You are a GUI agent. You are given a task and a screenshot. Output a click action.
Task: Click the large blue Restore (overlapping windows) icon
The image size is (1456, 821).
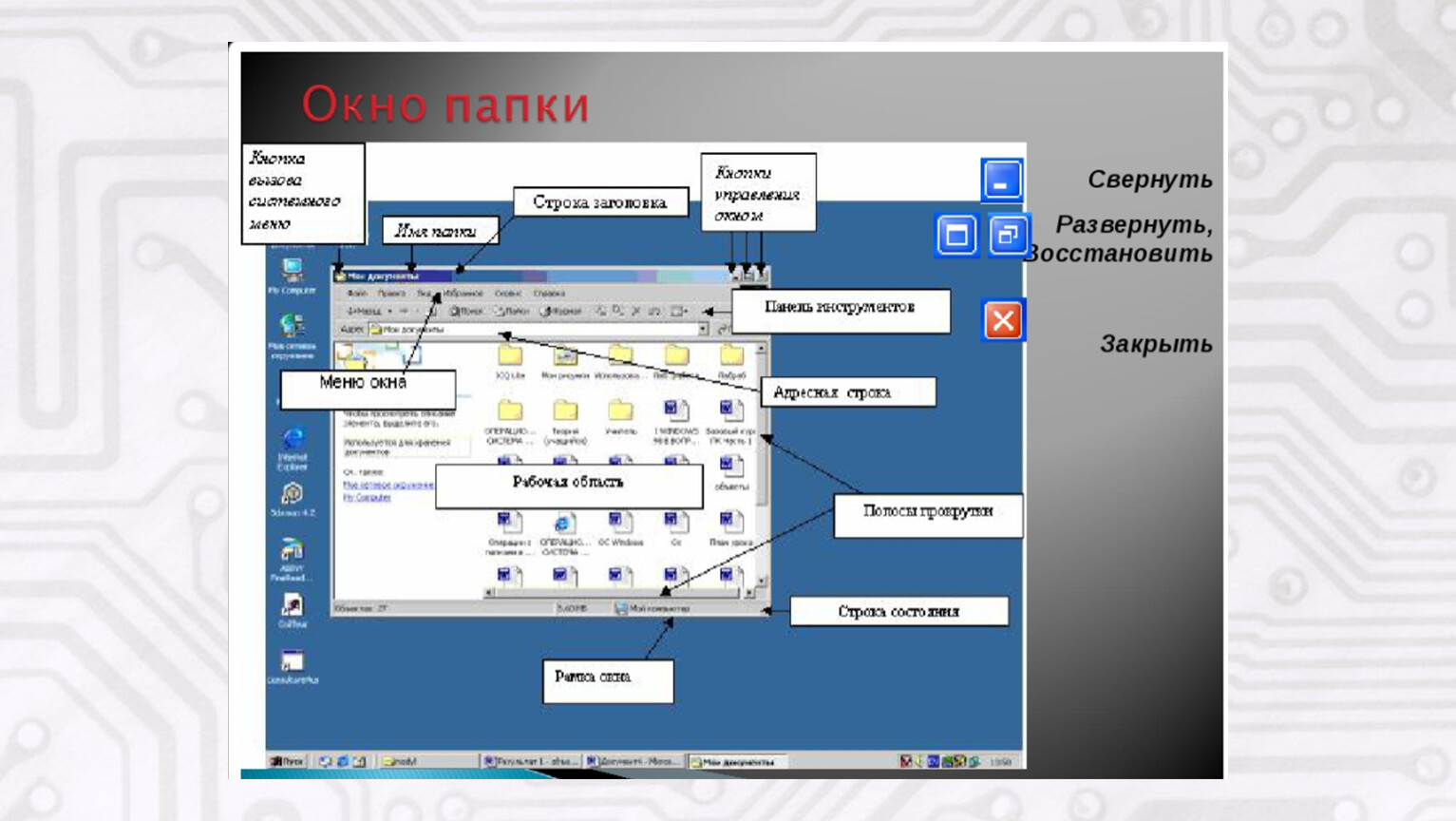pos(1007,235)
